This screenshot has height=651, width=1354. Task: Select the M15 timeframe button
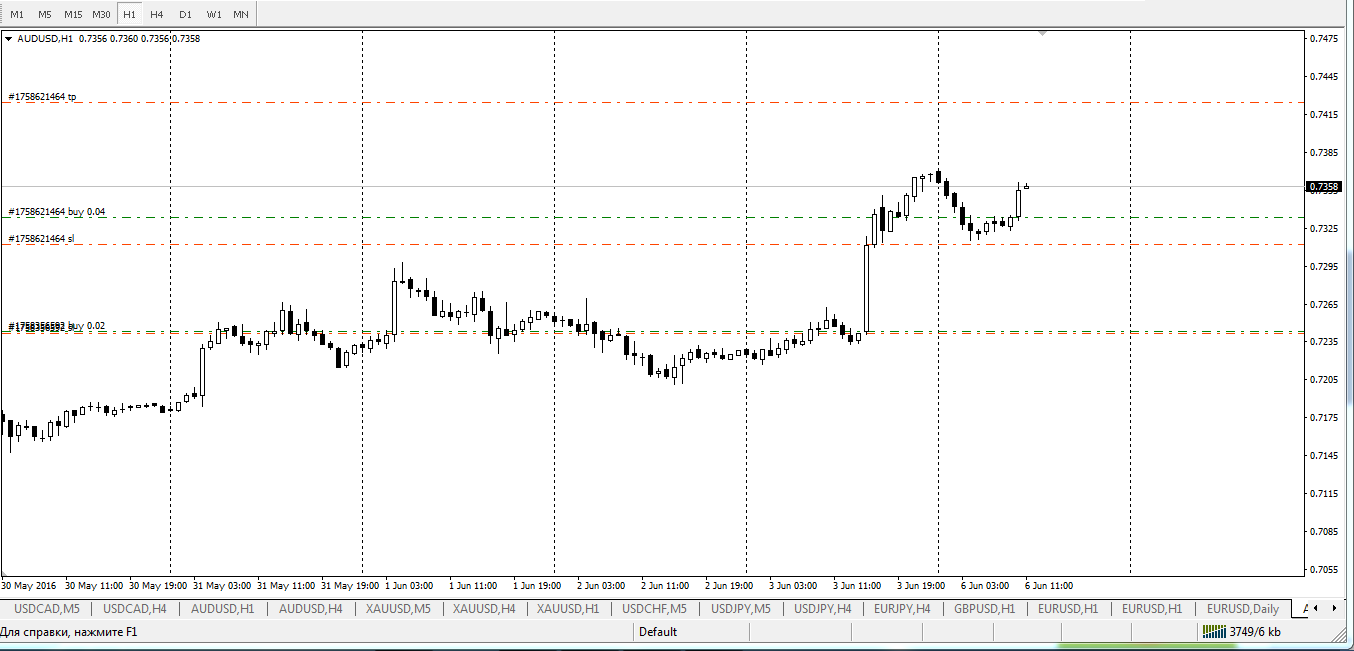(73, 15)
